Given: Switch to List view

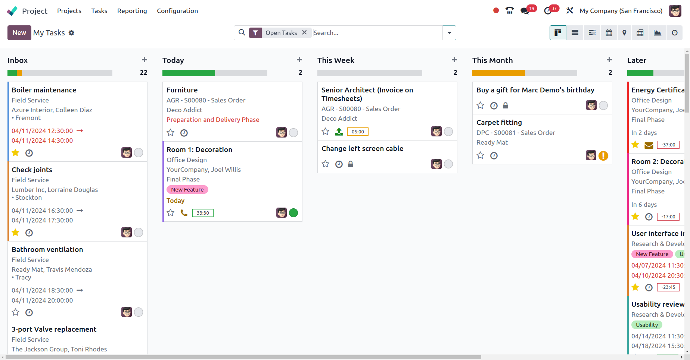Looking at the screenshot, I should click(x=575, y=33).
